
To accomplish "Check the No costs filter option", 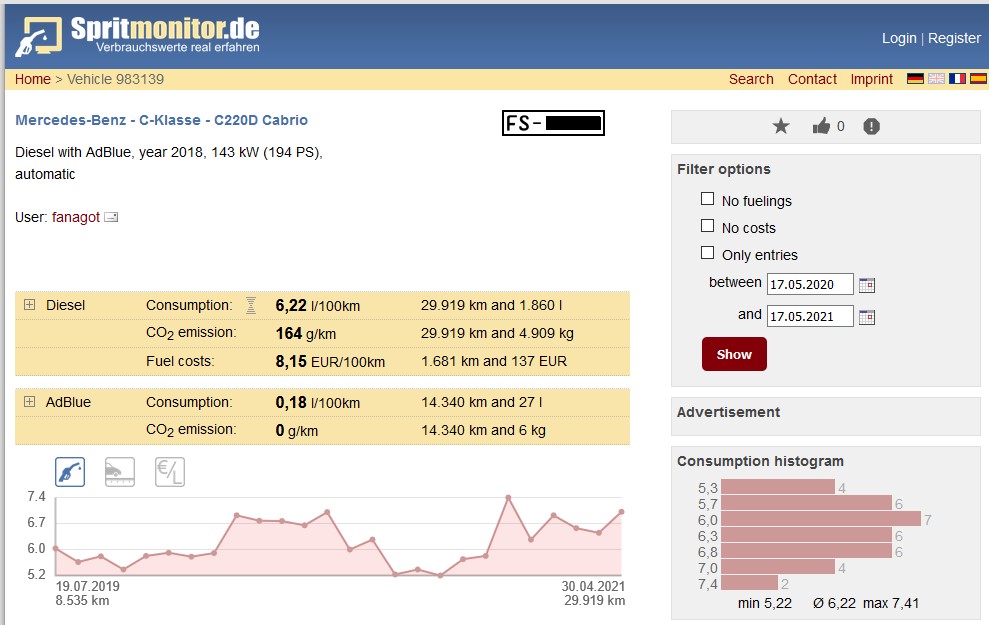I will click(708, 226).
